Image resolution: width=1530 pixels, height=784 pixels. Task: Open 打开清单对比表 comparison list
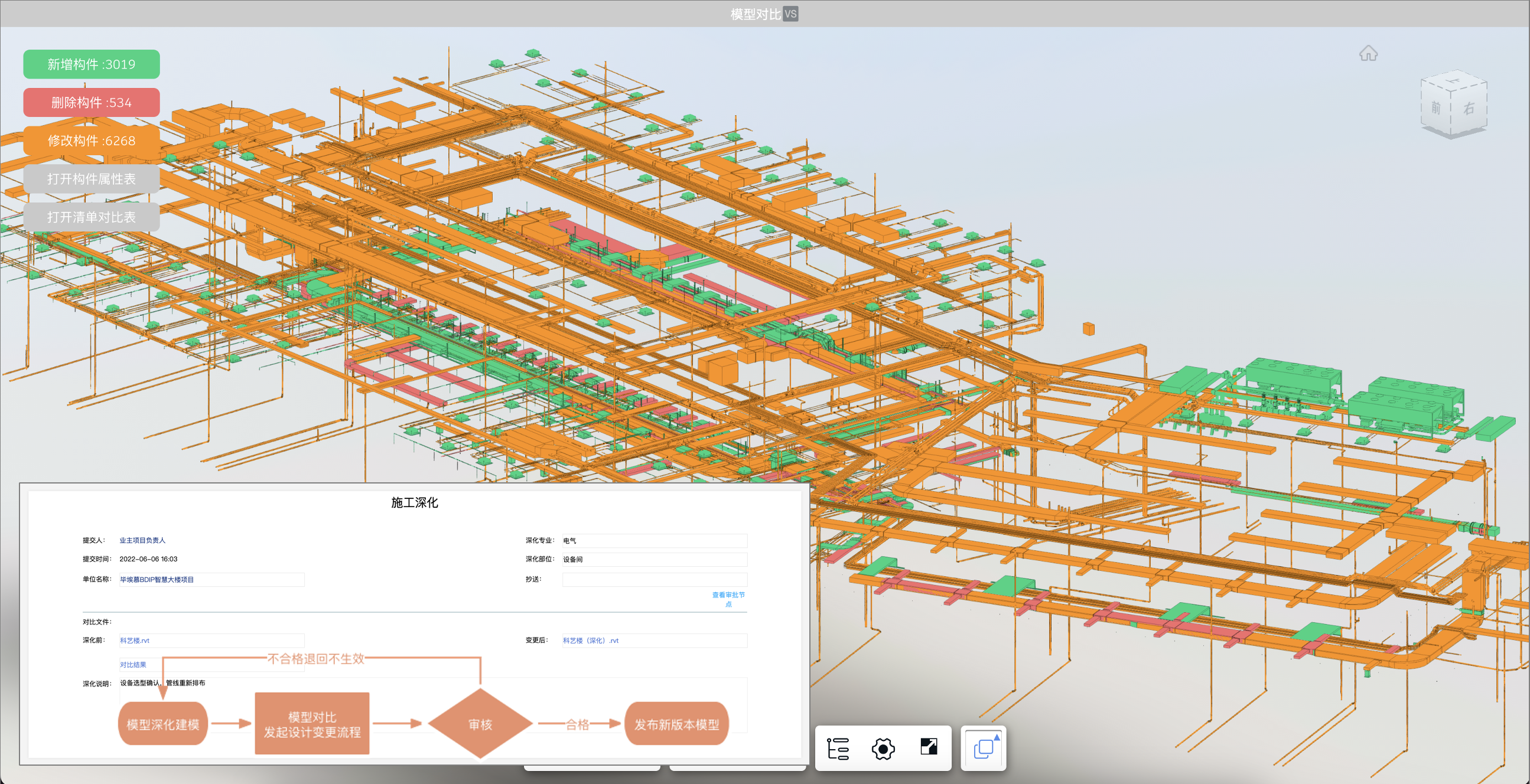(x=92, y=217)
